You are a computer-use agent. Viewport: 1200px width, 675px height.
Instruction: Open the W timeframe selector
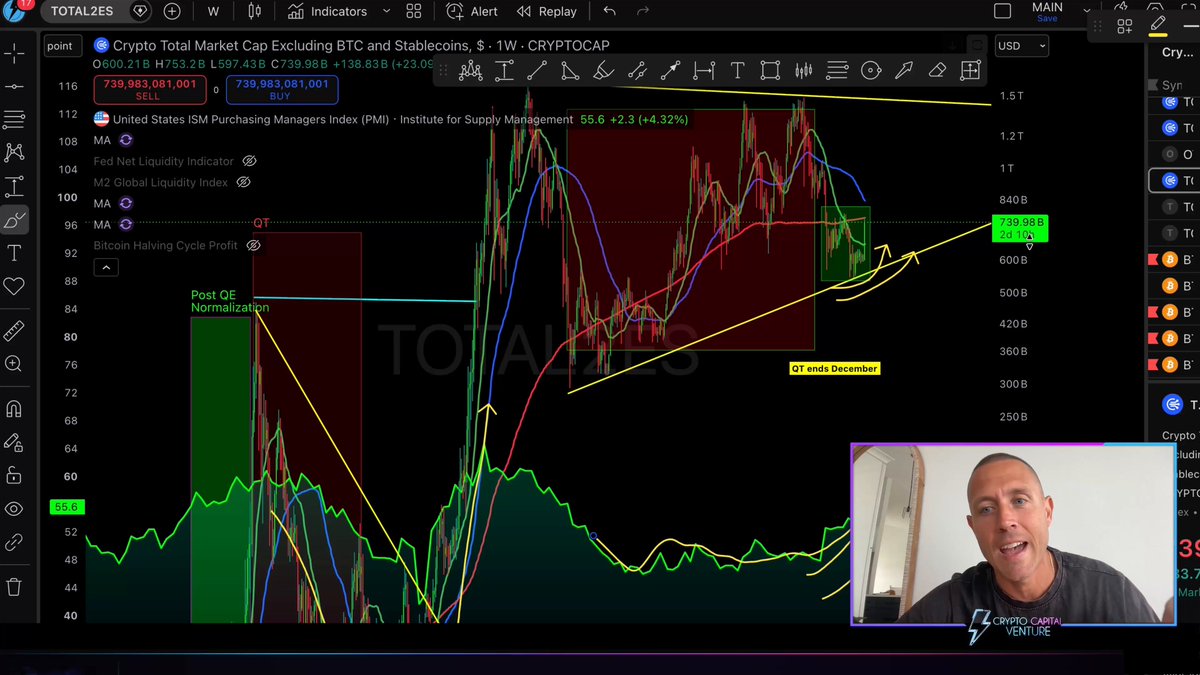pyautogui.click(x=213, y=11)
